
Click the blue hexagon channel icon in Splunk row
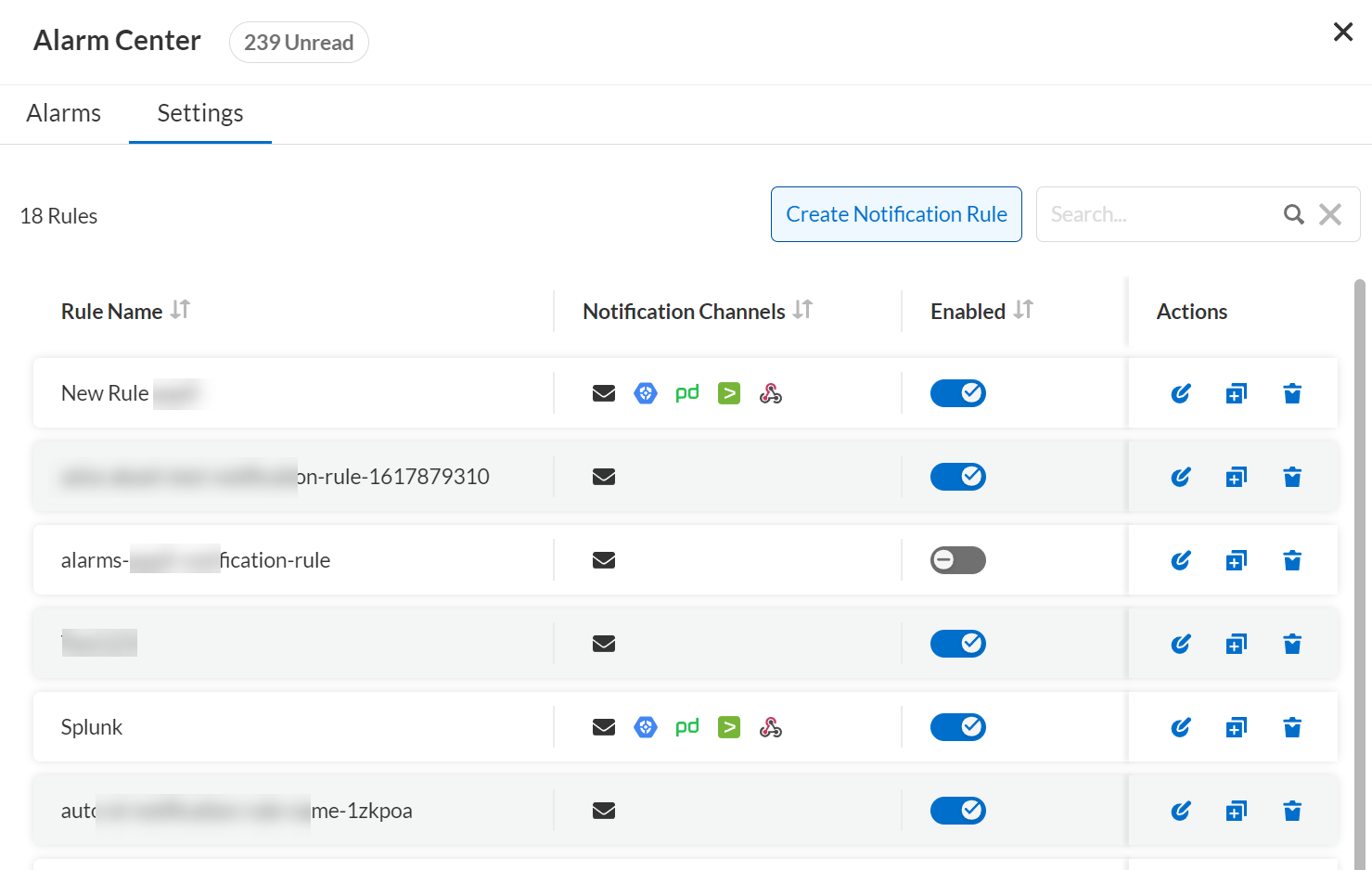point(646,727)
